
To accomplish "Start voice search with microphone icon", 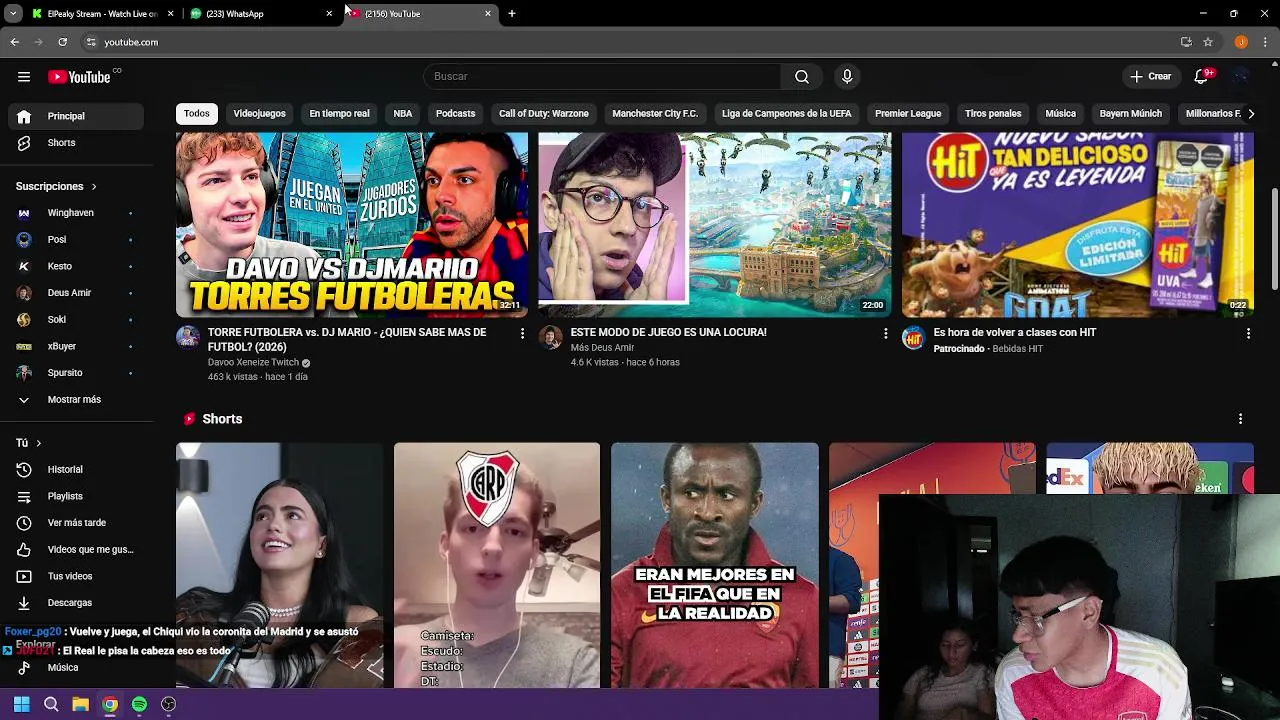I will (847, 77).
